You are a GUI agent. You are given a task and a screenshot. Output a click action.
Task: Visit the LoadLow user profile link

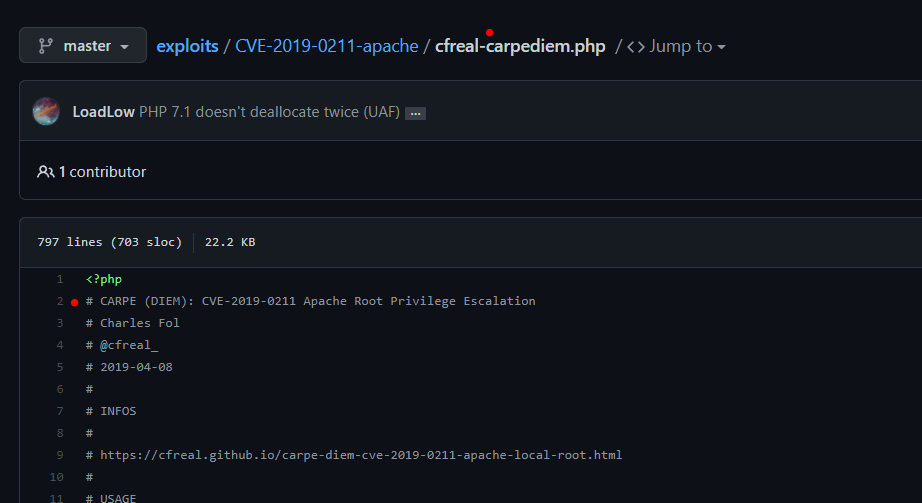[103, 112]
